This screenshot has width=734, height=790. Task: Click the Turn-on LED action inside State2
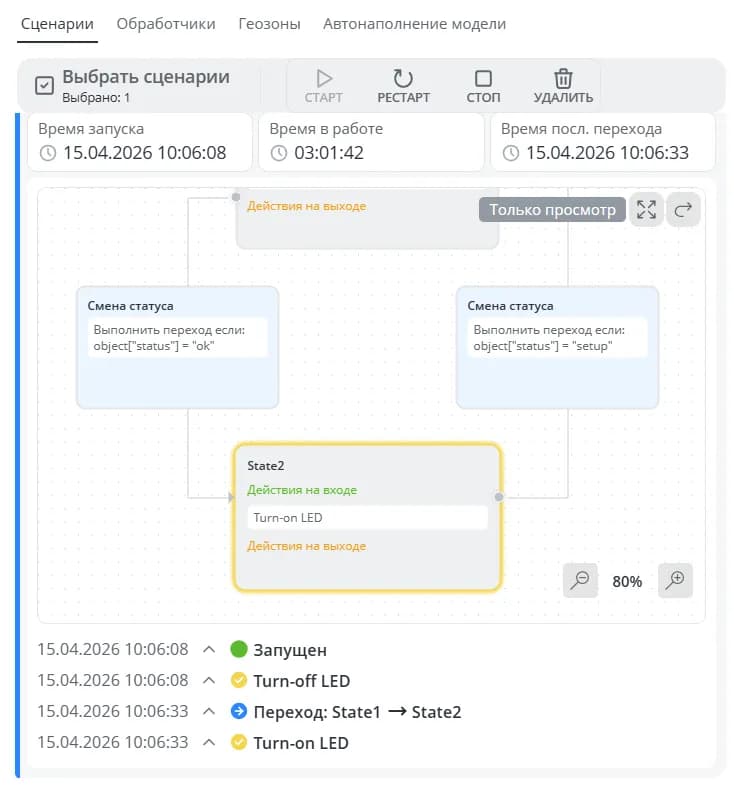coord(367,518)
